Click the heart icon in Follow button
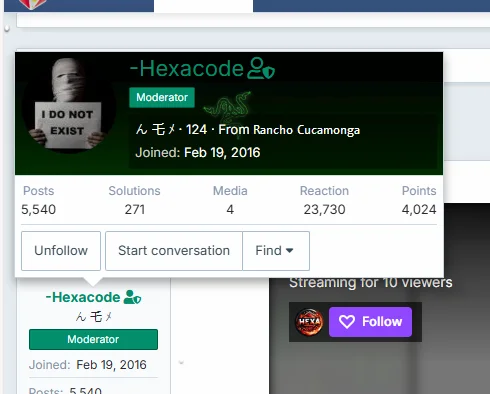This screenshot has height=394, width=490. coord(347,322)
